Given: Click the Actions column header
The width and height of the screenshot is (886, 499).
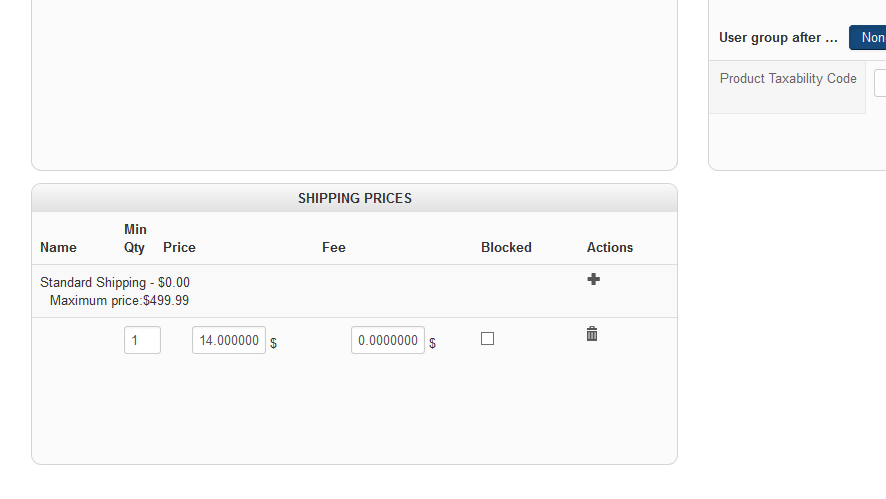Looking at the screenshot, I should tap(610, 247).
